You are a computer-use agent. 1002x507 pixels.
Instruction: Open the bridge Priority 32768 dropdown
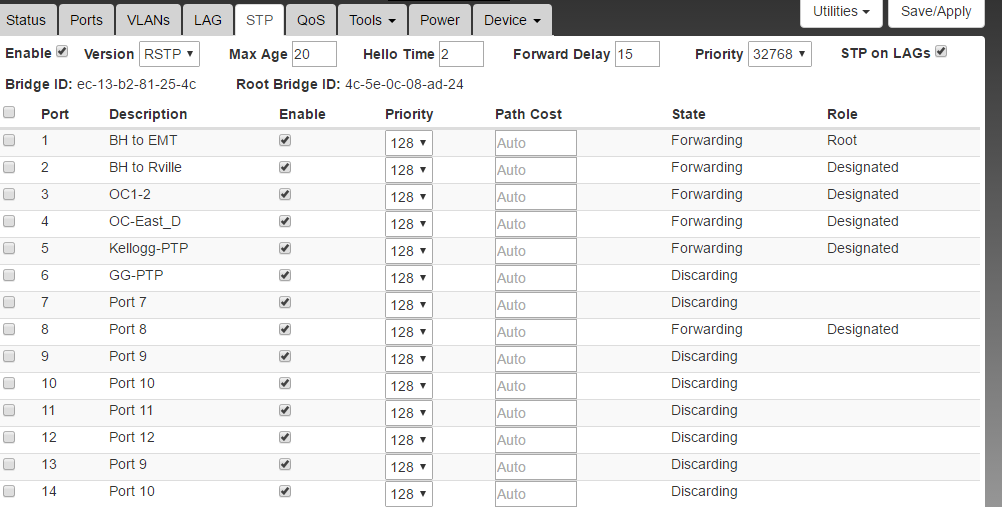click(x=779, y=54)
